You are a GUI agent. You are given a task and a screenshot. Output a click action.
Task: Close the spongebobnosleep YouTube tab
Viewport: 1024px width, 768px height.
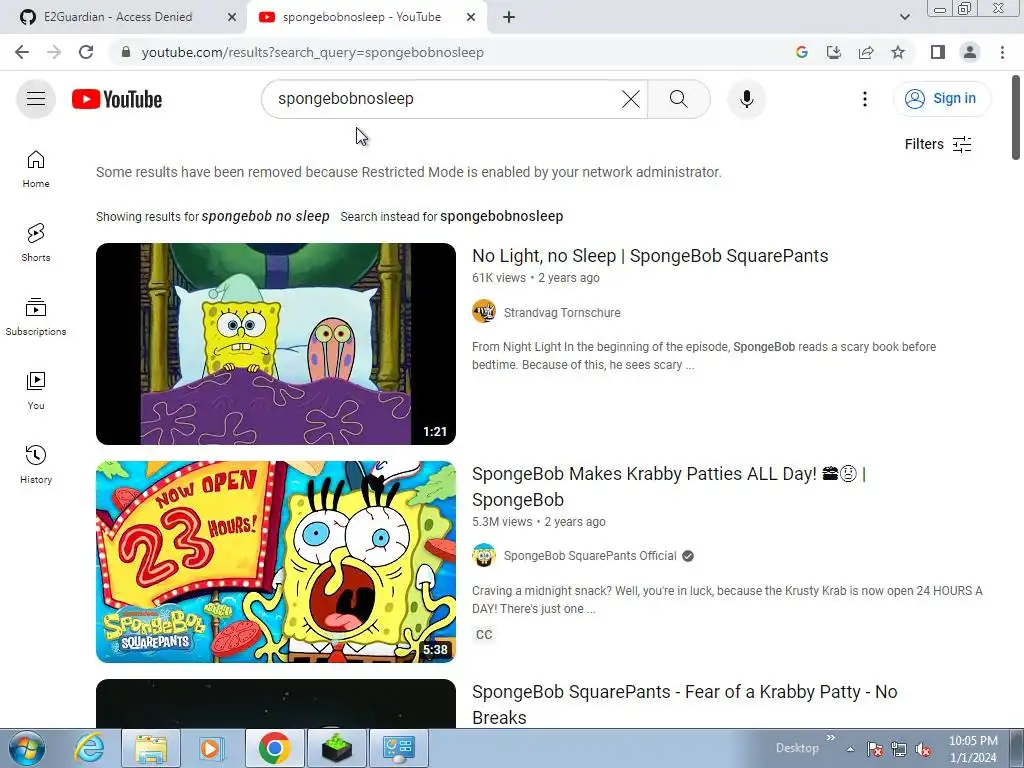click(471, 18)
